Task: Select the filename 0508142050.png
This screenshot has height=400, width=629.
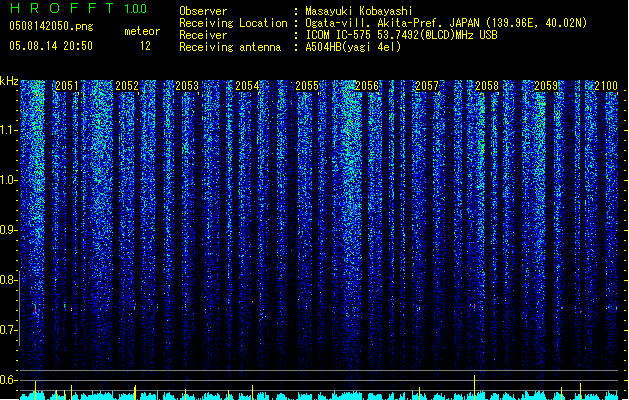Action: (x=51, y=26)
